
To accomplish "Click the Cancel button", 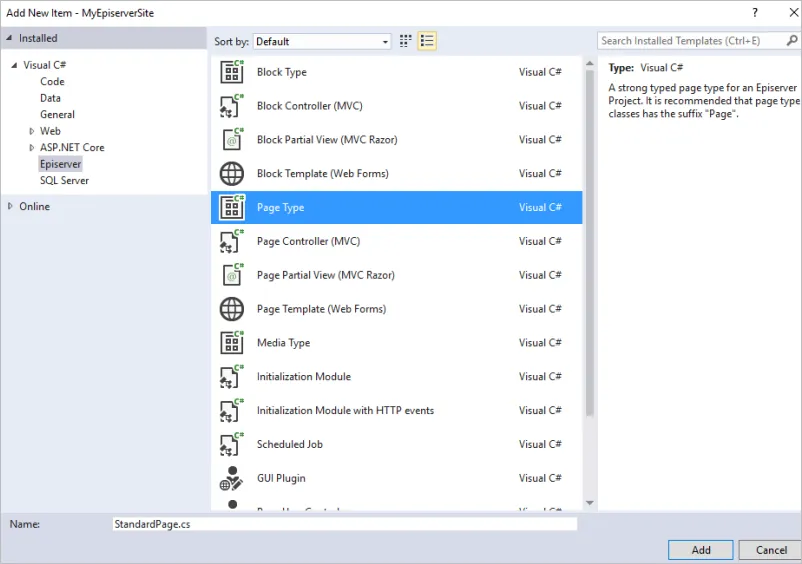I will [x=771, y=550].
